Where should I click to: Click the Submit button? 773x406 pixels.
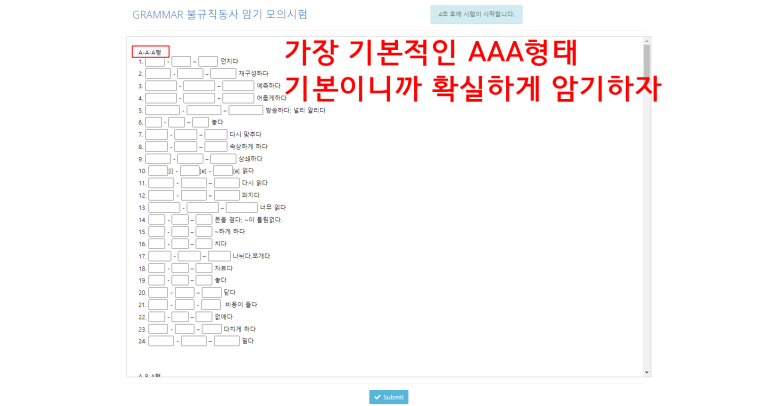point(388,397)
